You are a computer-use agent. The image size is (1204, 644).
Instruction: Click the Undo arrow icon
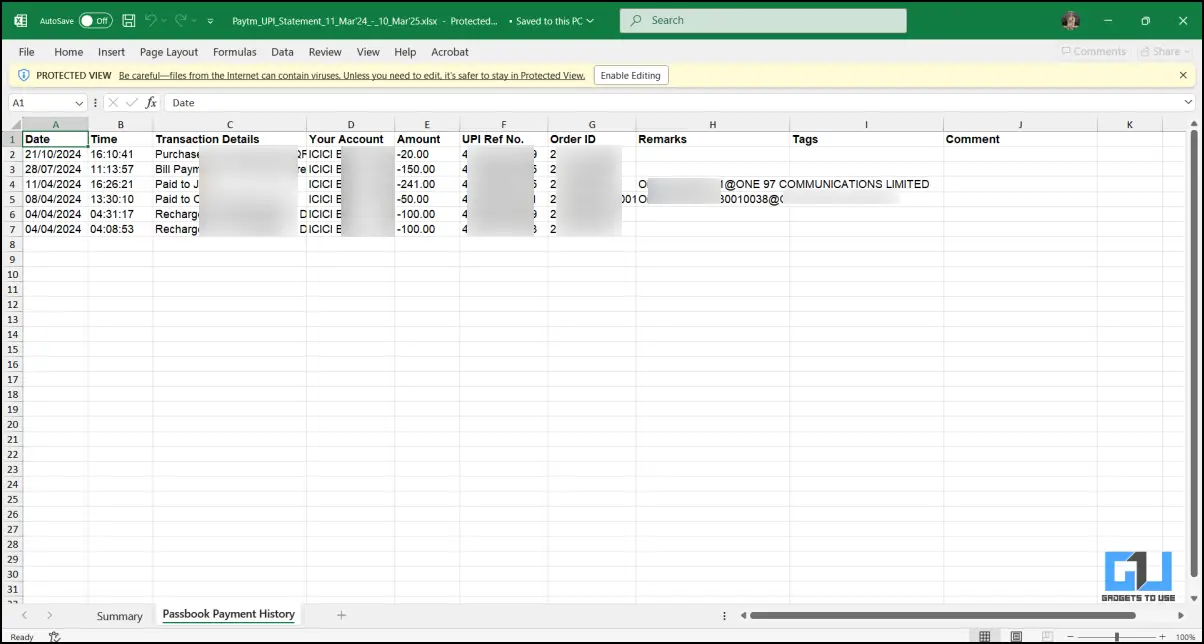tap(151, 20)
